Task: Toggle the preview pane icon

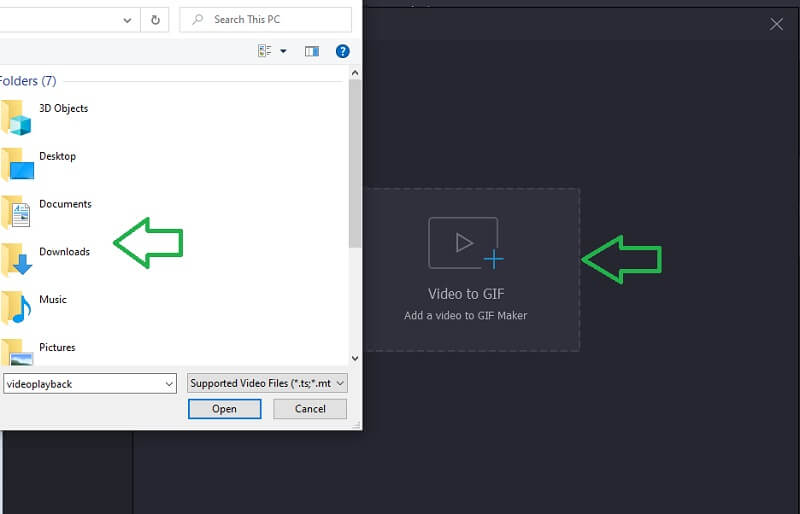Action: [x=312, y=51]
